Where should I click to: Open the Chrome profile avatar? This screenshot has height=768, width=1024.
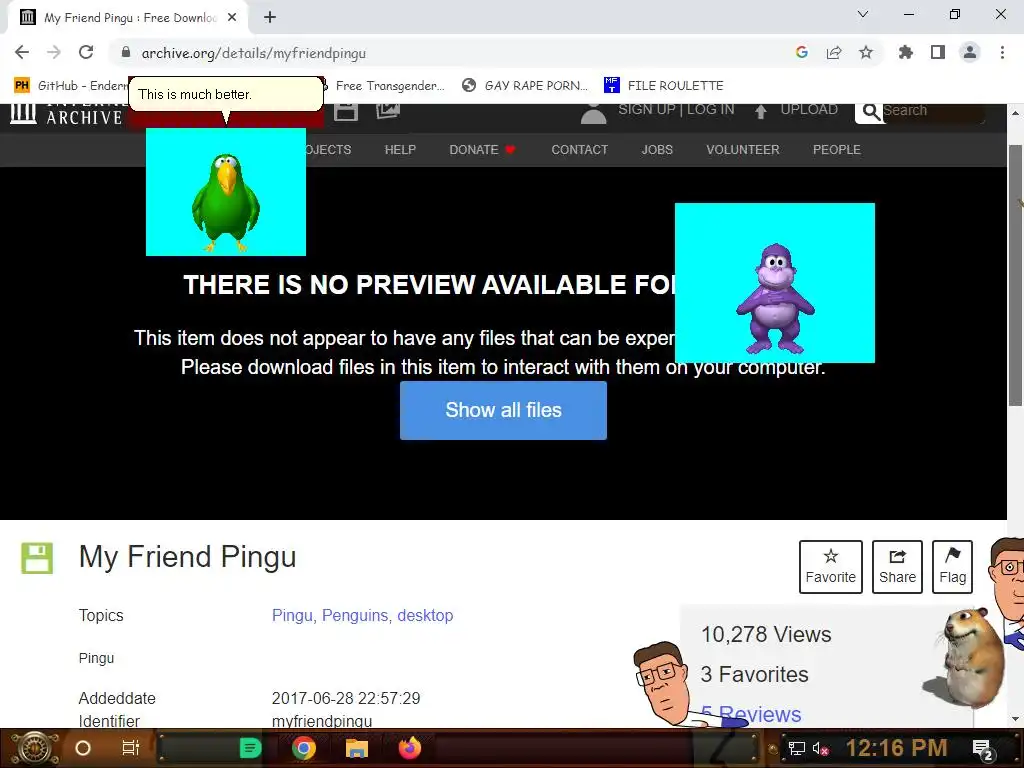pos(970,52)
